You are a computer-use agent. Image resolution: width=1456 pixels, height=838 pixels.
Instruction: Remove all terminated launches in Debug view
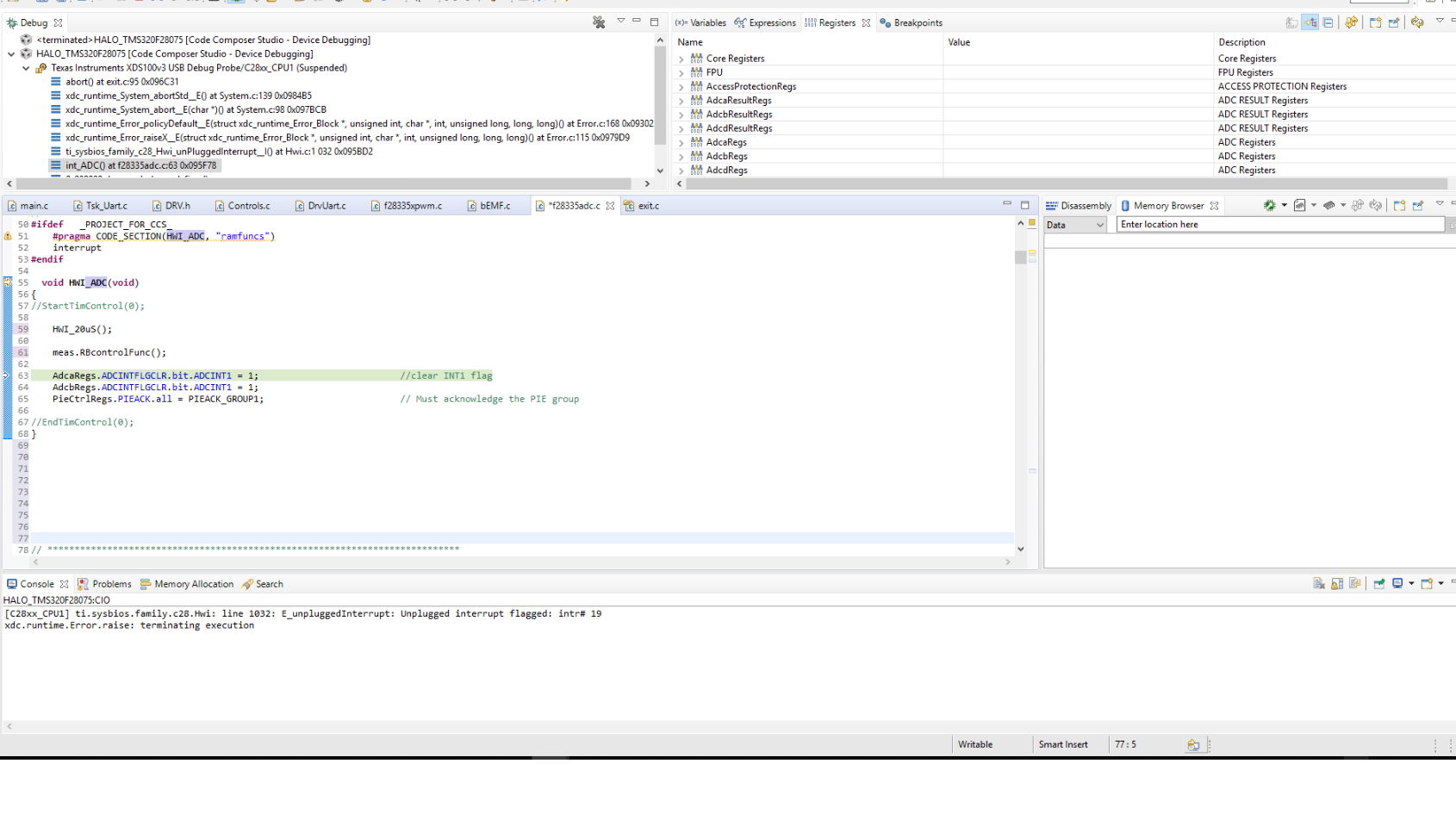(x=599, y=22)
